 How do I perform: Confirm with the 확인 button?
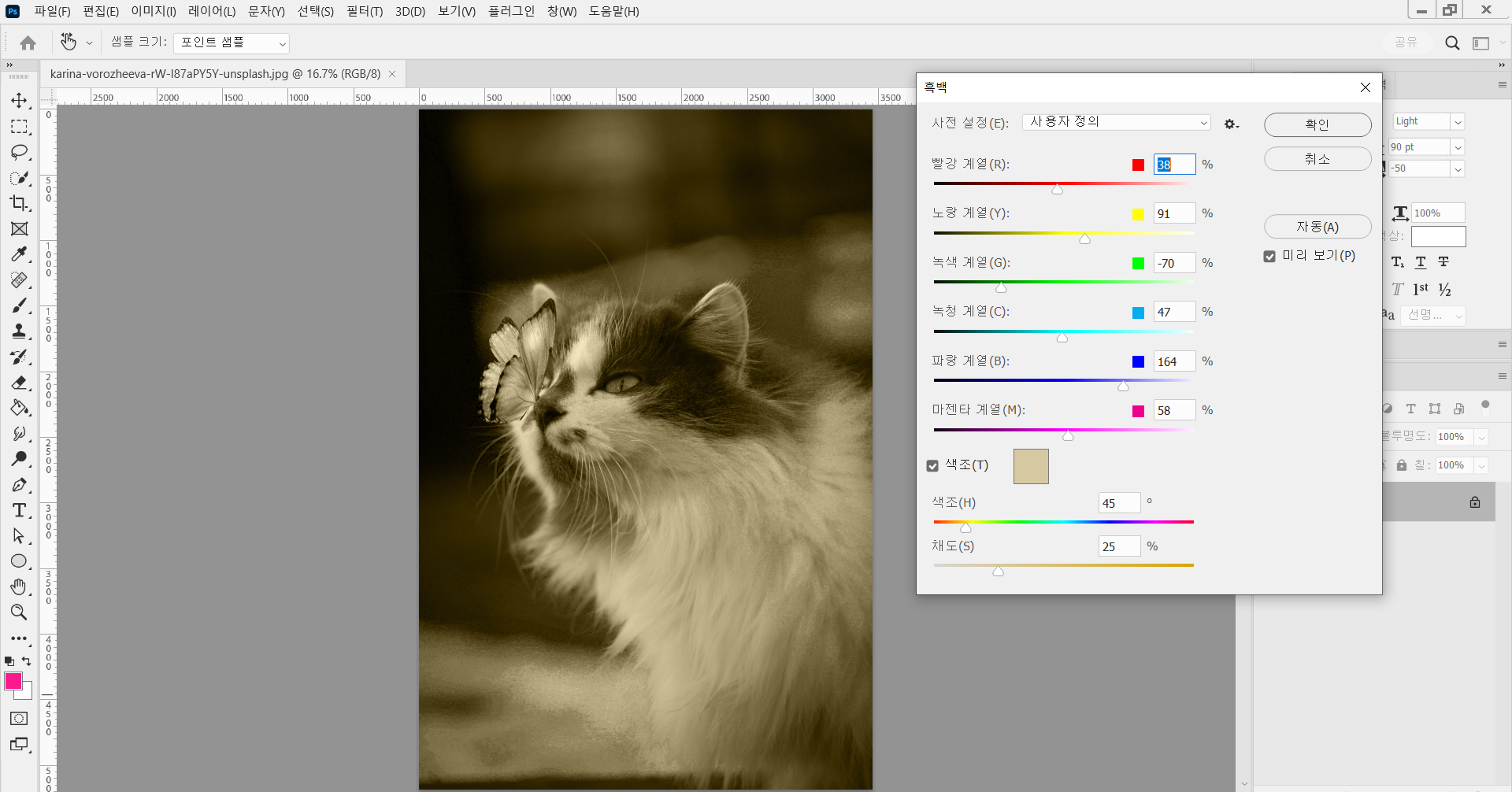pyautogui.click(x=1317, y=124)
